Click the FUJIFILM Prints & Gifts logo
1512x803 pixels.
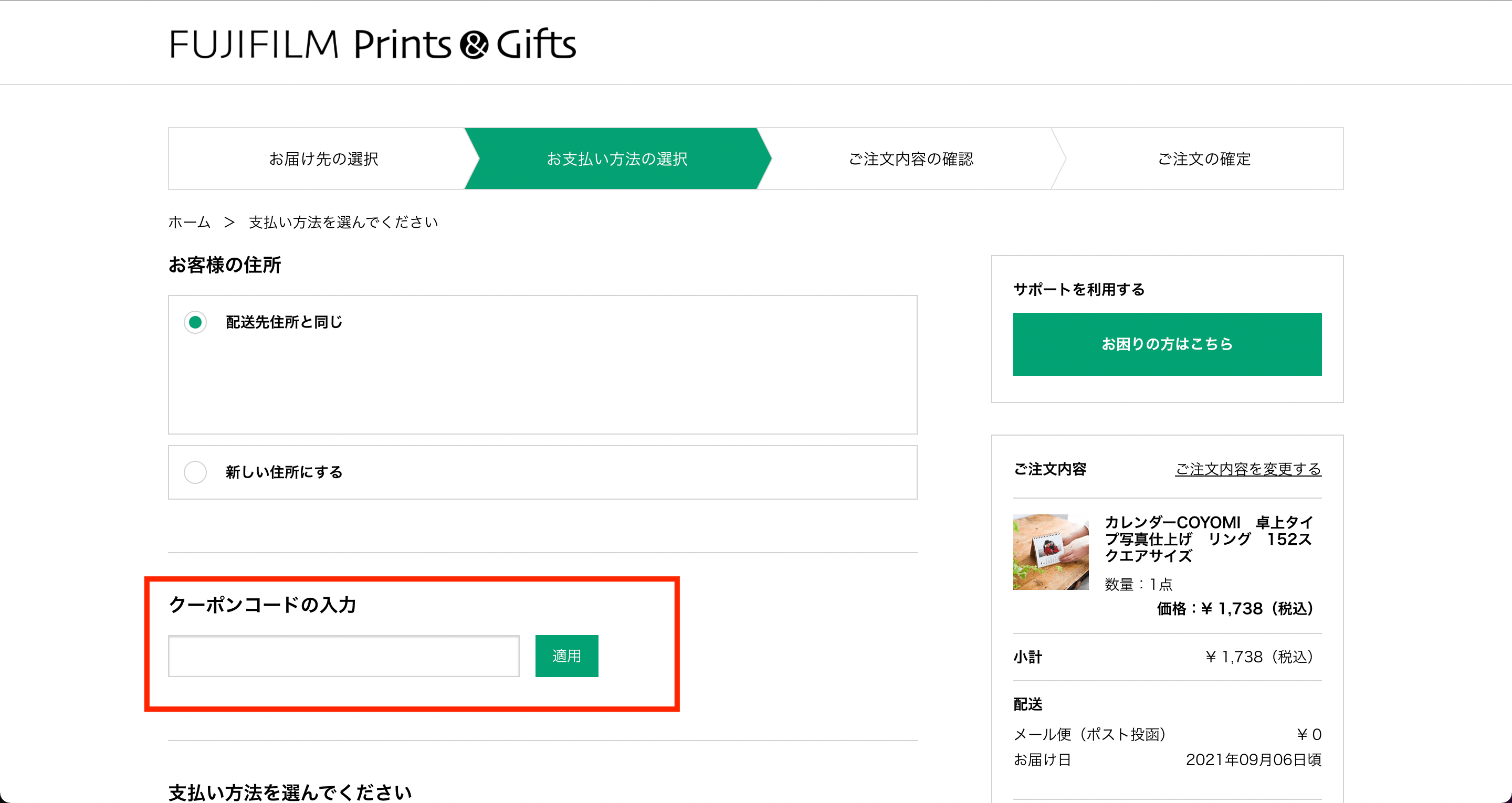[373, 44]
